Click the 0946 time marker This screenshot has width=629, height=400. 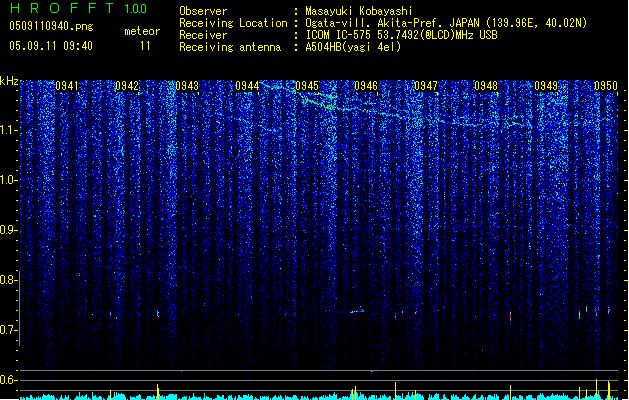[x=366, y=86]
